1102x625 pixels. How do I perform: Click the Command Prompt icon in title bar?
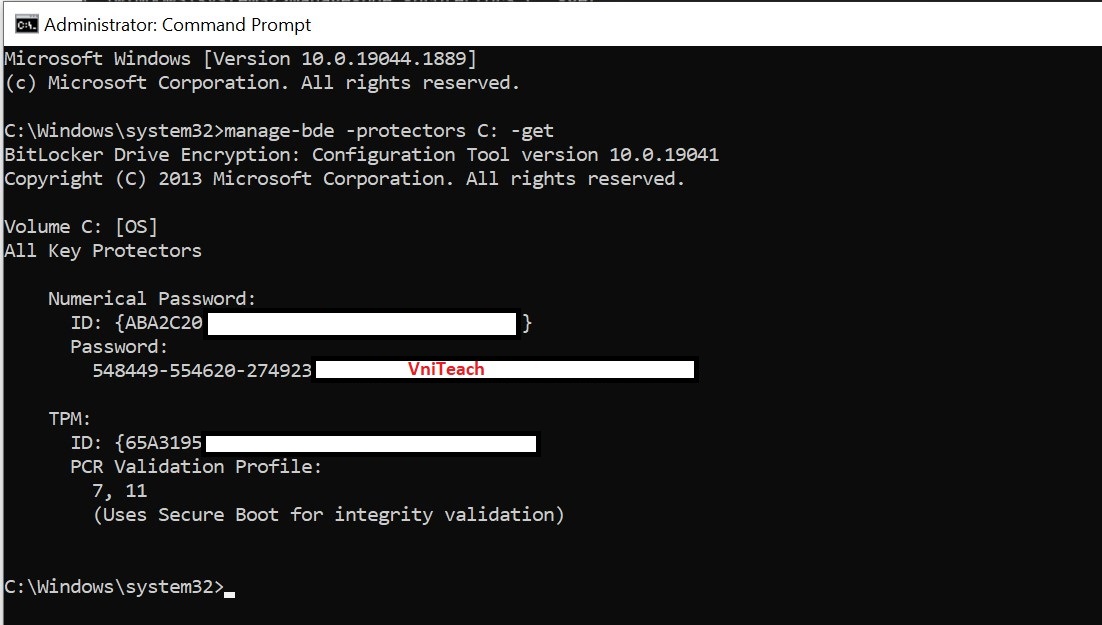coord(26,24)
